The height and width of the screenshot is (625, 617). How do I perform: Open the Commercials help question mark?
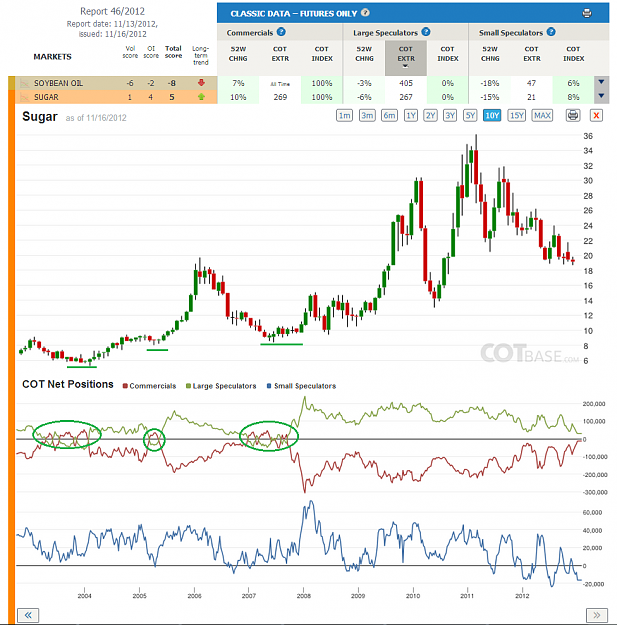click(281, 32)
